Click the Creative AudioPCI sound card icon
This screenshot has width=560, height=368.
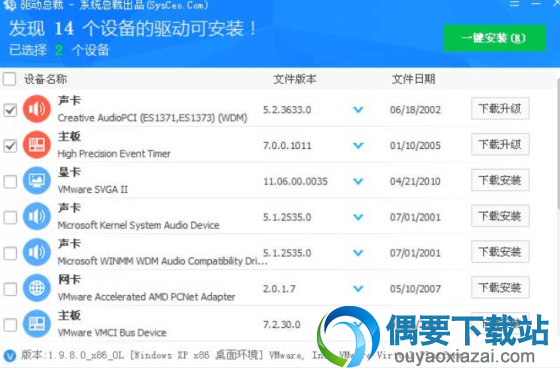click(37, 109)
